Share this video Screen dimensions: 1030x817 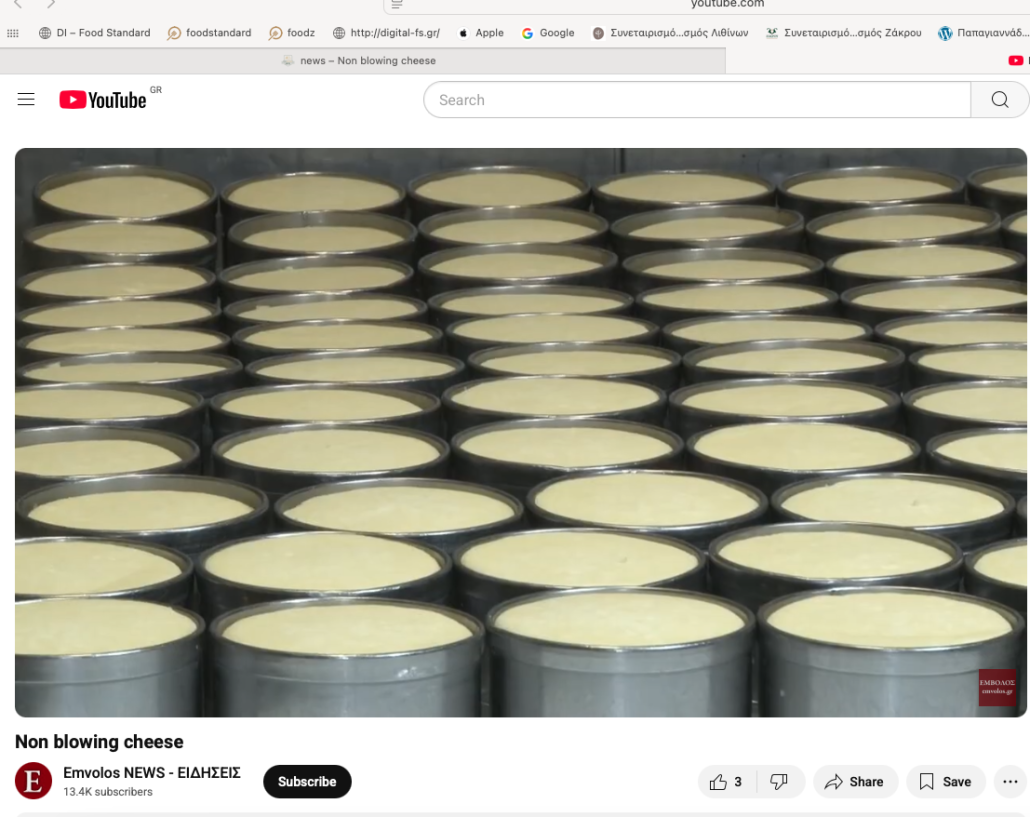point(855,782)
